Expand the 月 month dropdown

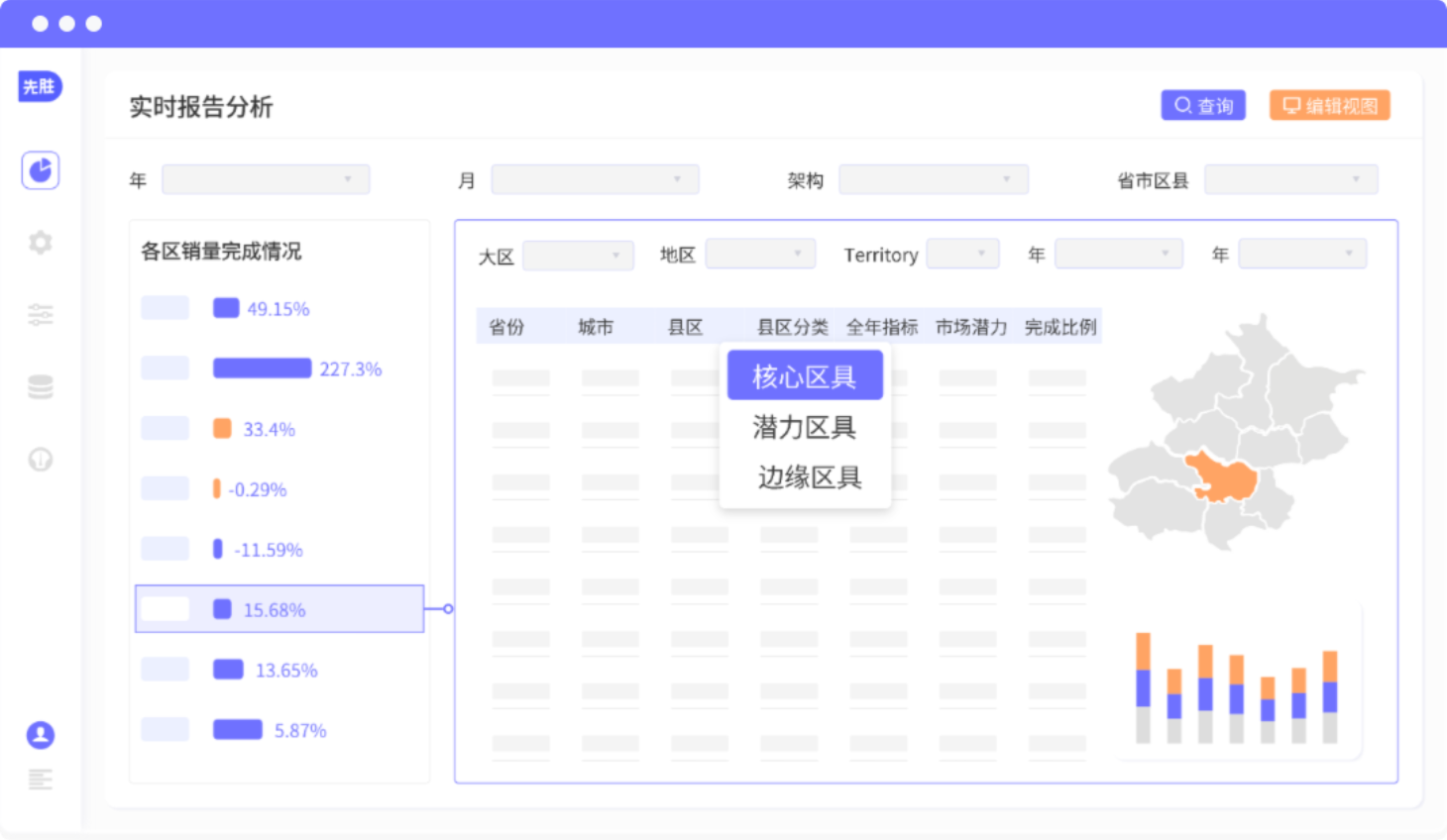point(595,179)
